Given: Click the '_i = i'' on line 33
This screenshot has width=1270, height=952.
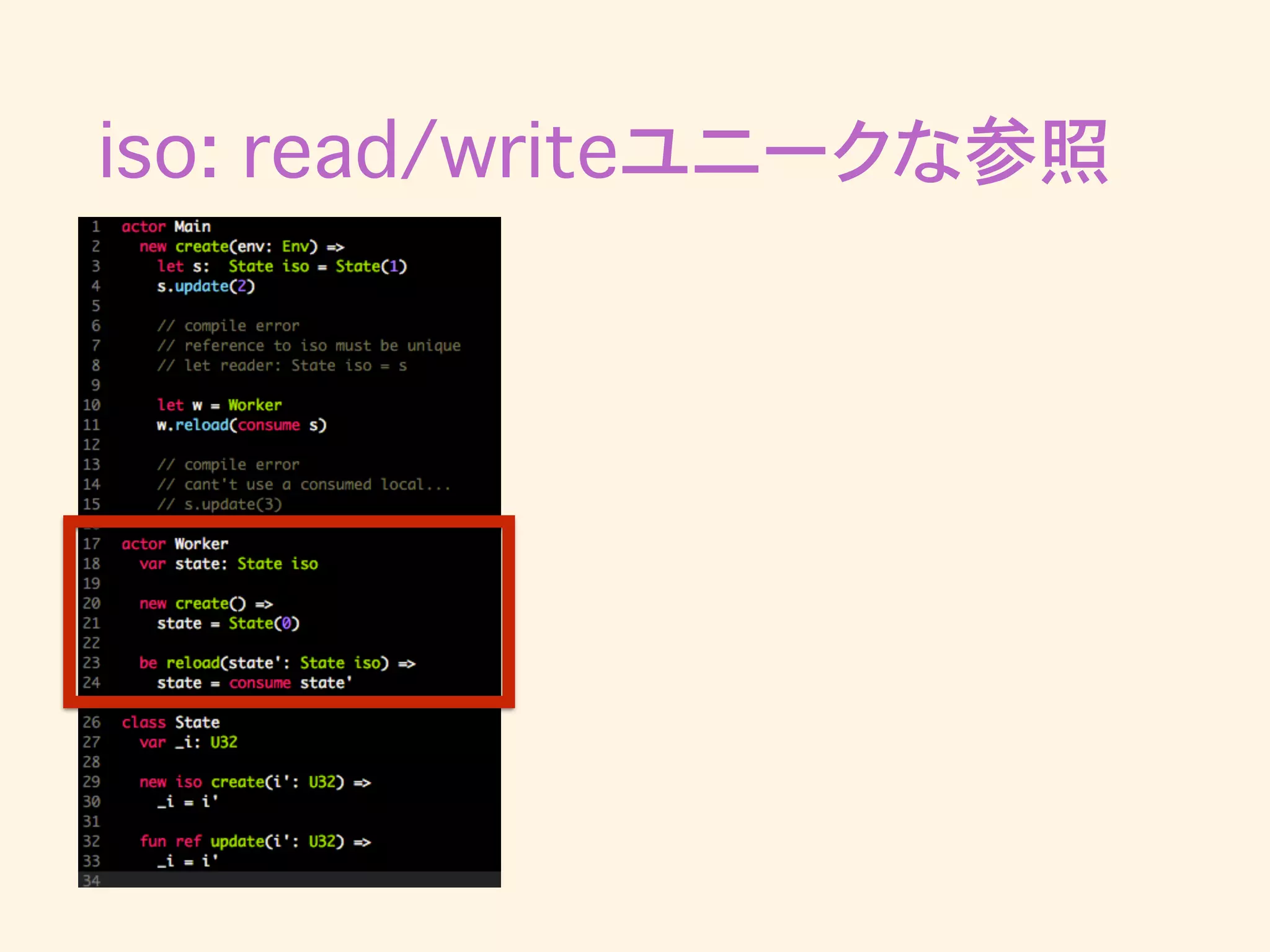Looking at the screenshot, I should pos(188,862).
